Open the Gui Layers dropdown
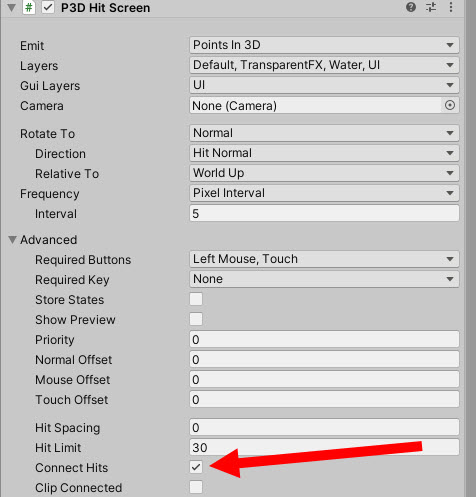This screenshot has height=497, width=476. tap(324, 85)
